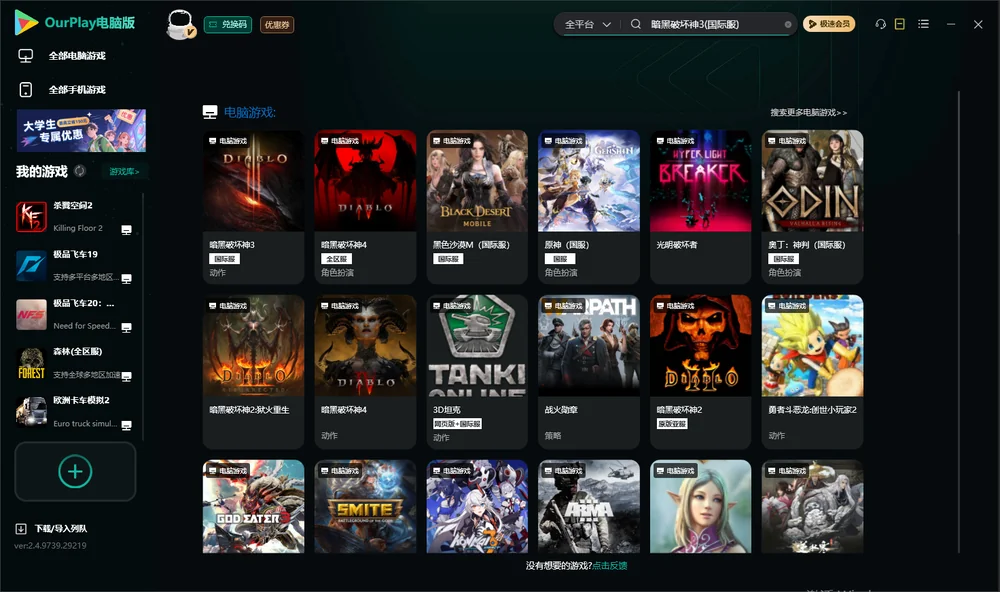Open the 黑色沙漠M (国际服) Black Desert card

477,207
